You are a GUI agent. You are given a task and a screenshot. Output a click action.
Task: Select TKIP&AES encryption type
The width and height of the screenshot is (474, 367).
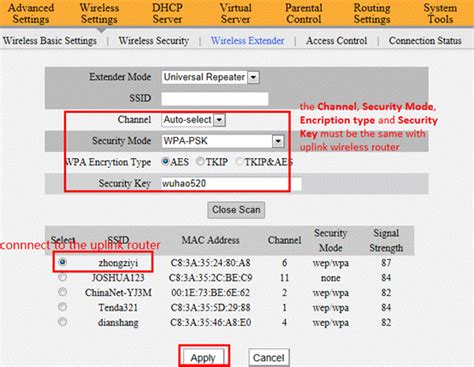pos(239,162)
